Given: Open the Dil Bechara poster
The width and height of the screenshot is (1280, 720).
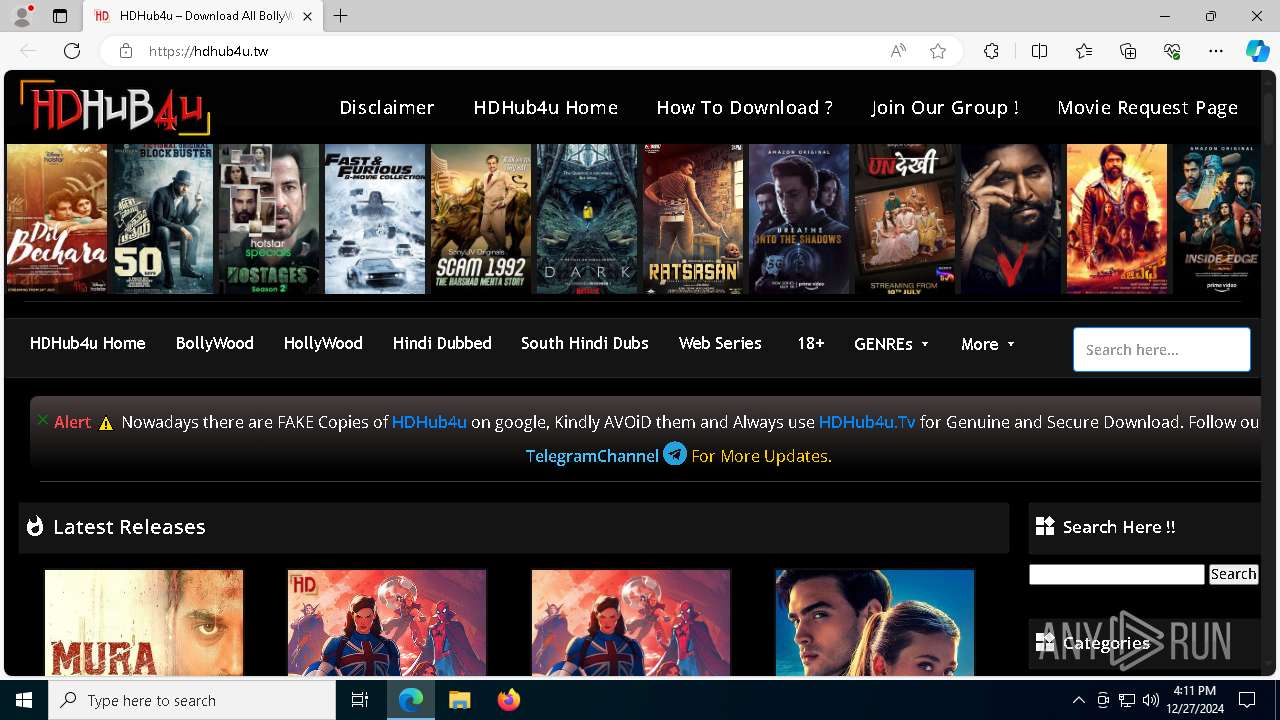Looking at the screenshot, I should [x=57, y=219].
